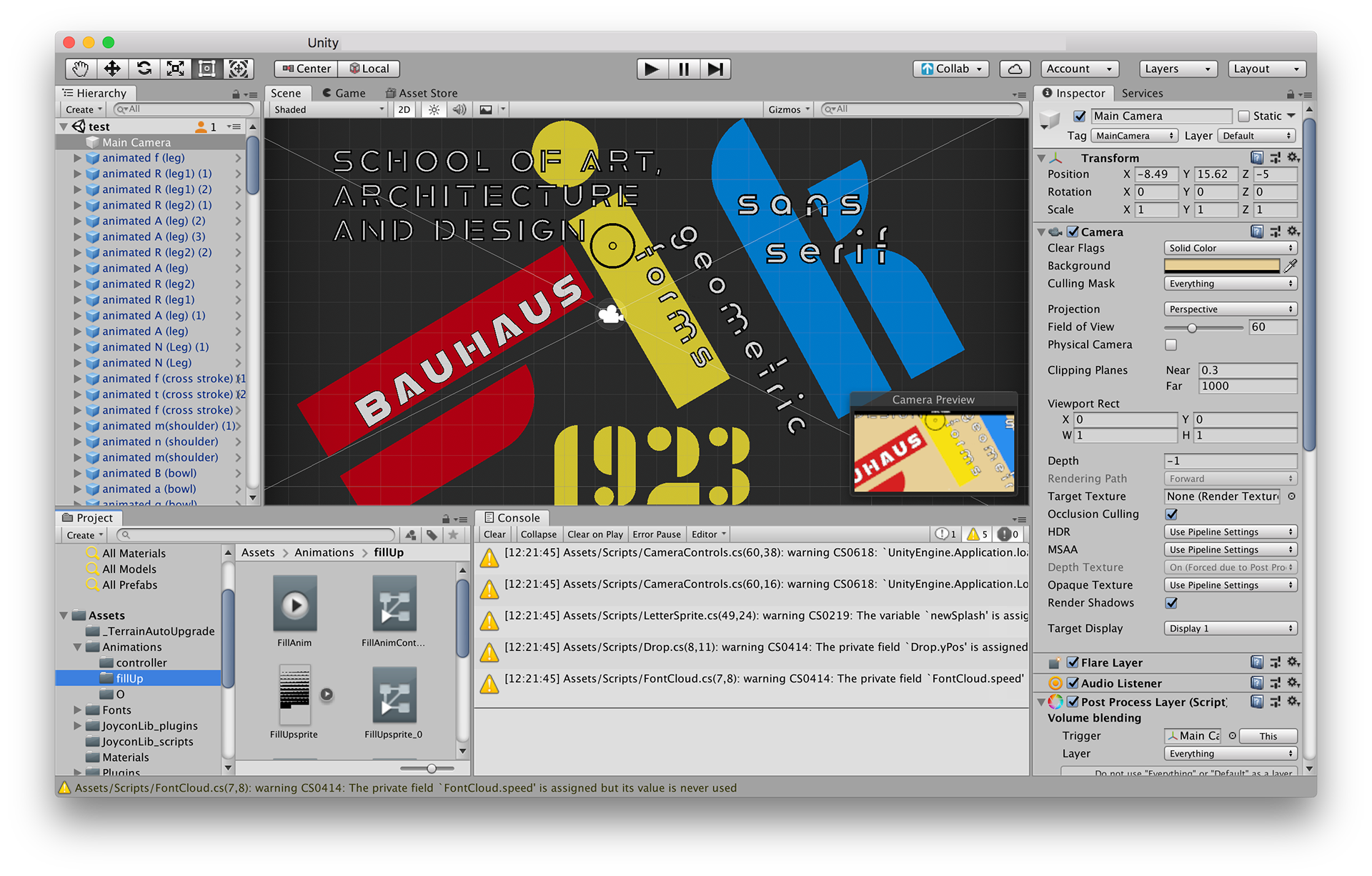Collapse the test scene root

(x=64, y=126)
